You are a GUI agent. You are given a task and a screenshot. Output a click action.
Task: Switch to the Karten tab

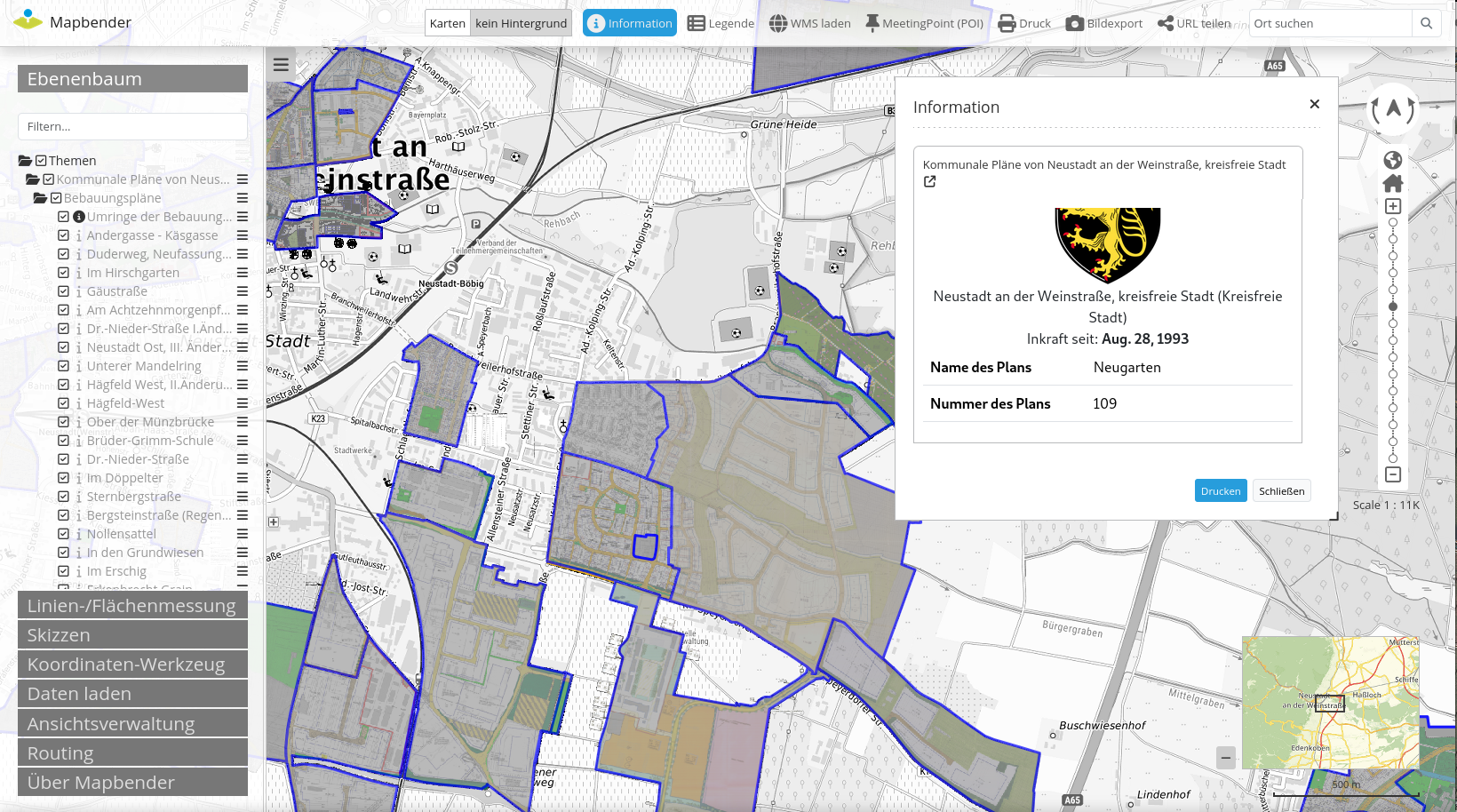(x=447, y=23)
